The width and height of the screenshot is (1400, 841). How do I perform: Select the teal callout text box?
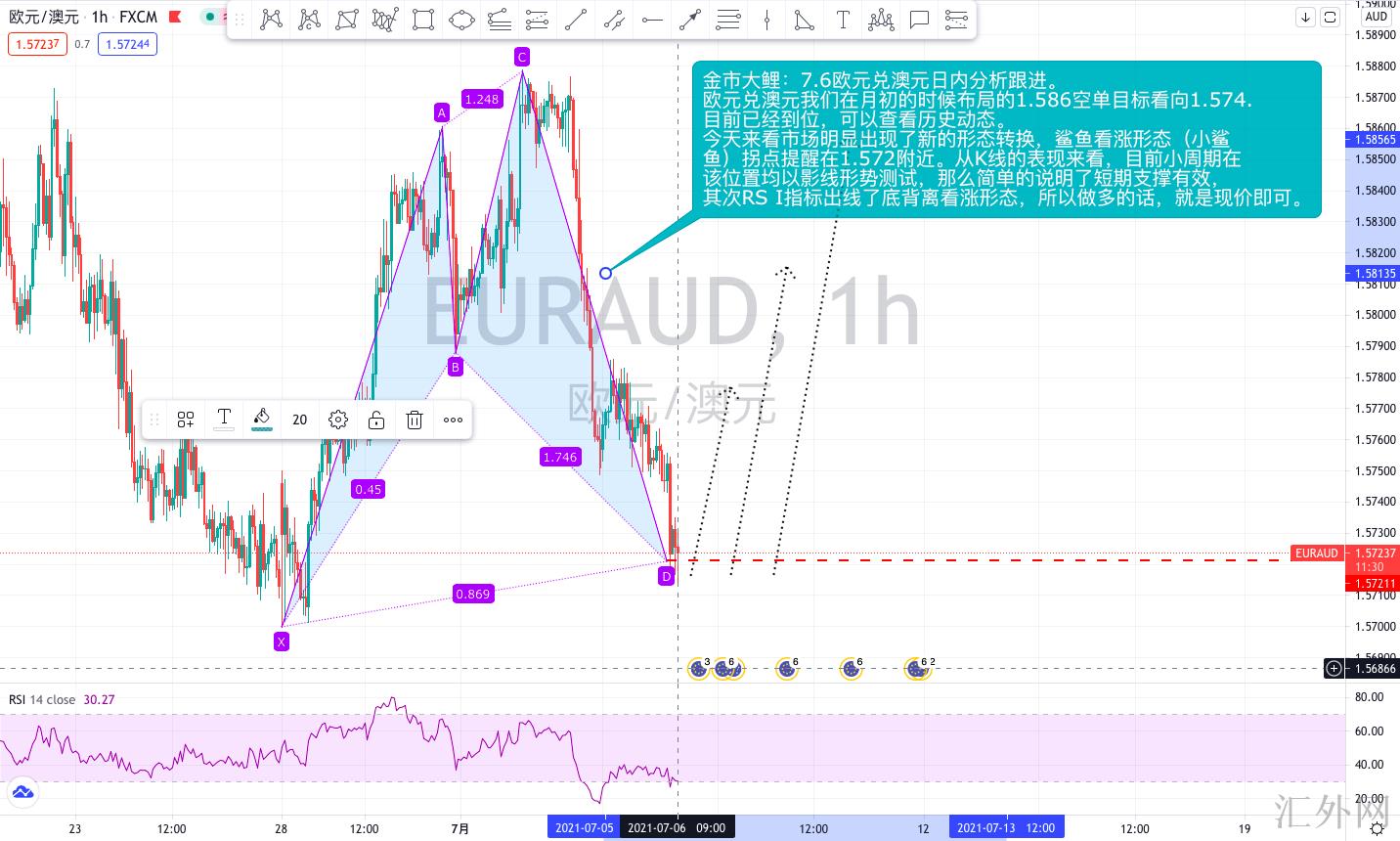(1007, 139)
